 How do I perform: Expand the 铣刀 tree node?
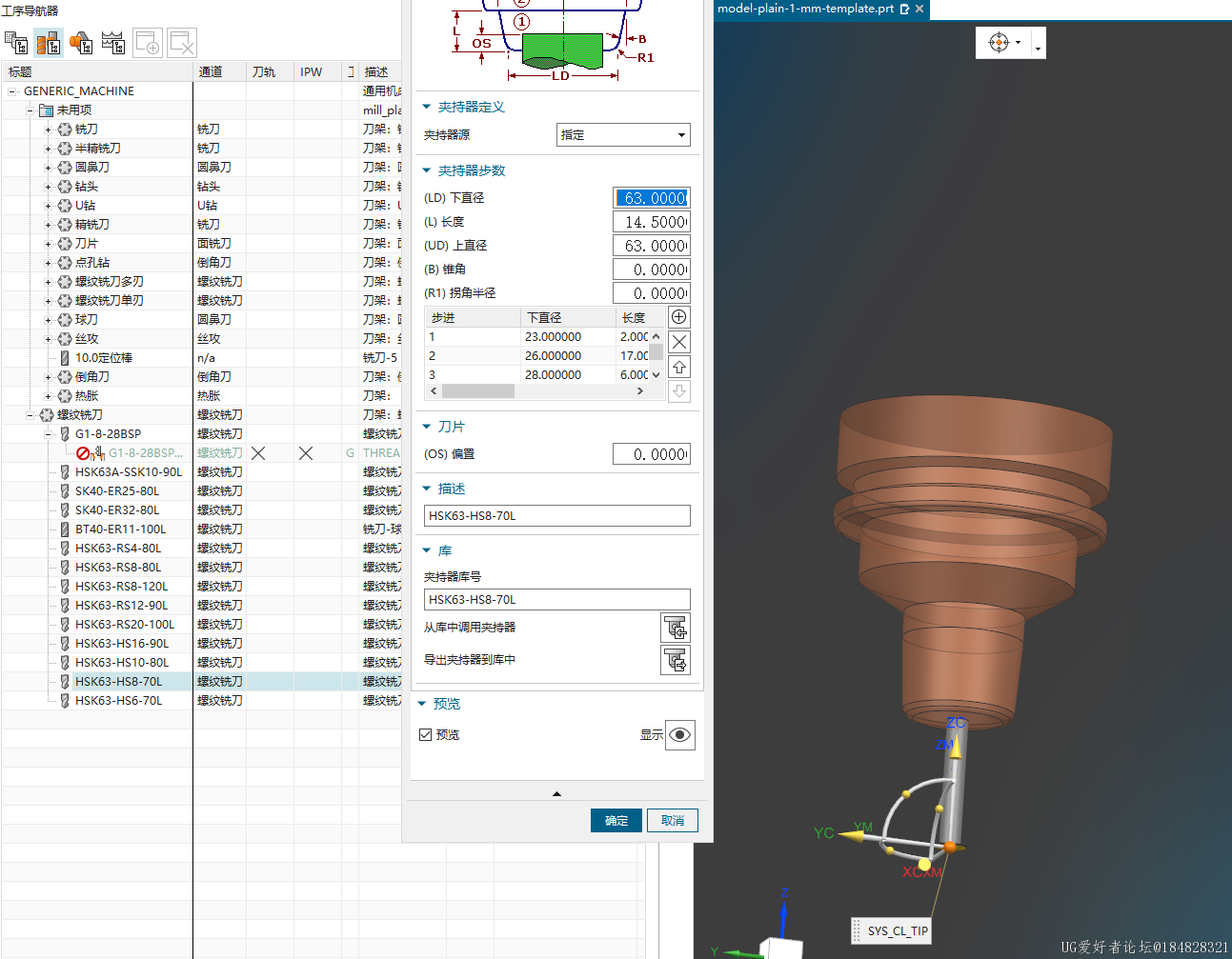49,130
